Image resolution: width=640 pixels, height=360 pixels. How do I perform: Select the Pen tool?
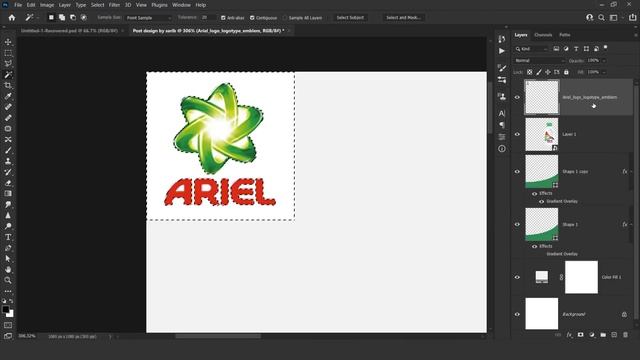tap(8, 248)
